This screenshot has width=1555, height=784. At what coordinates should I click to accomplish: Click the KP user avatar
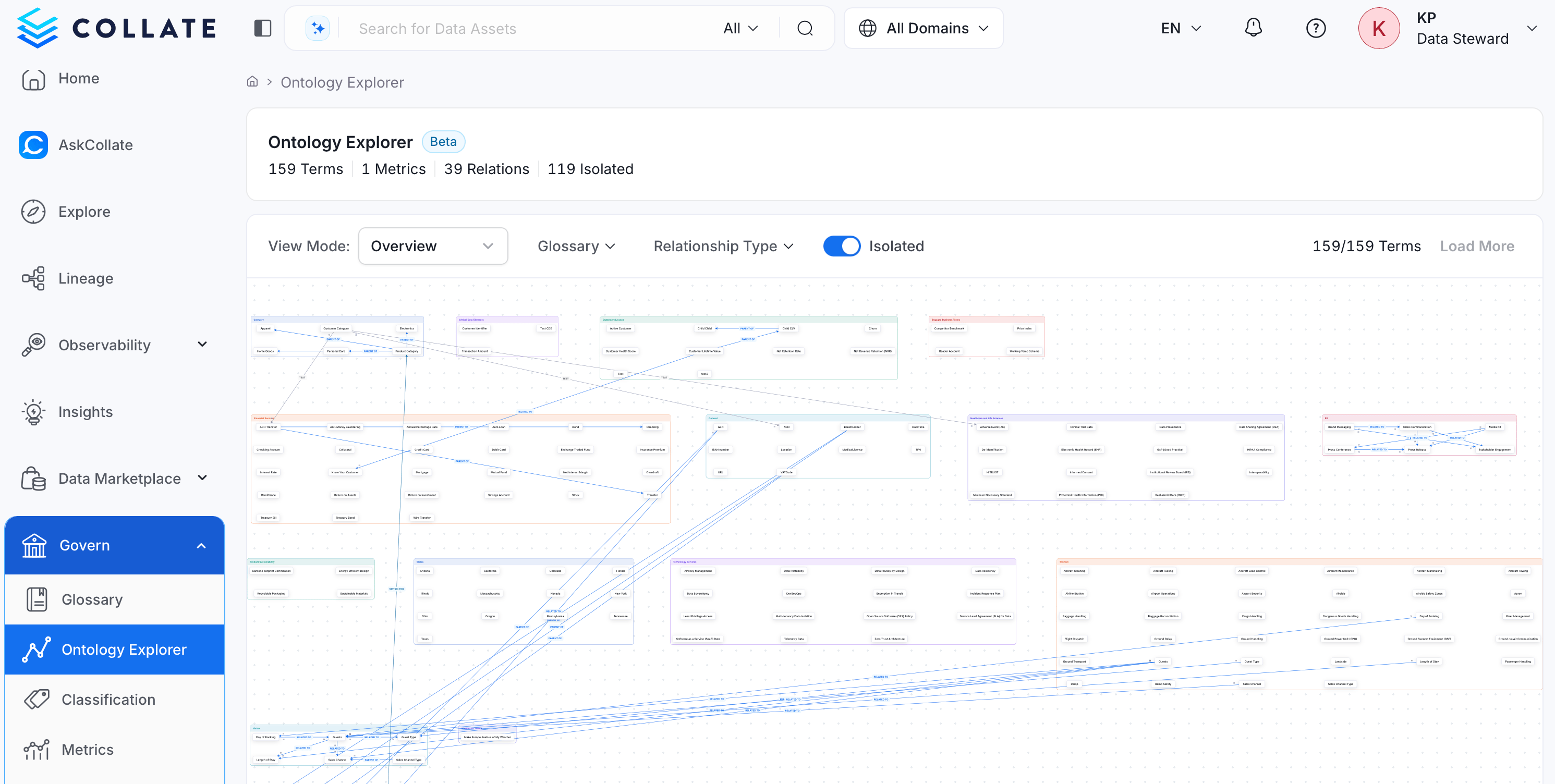(1379, 28)
